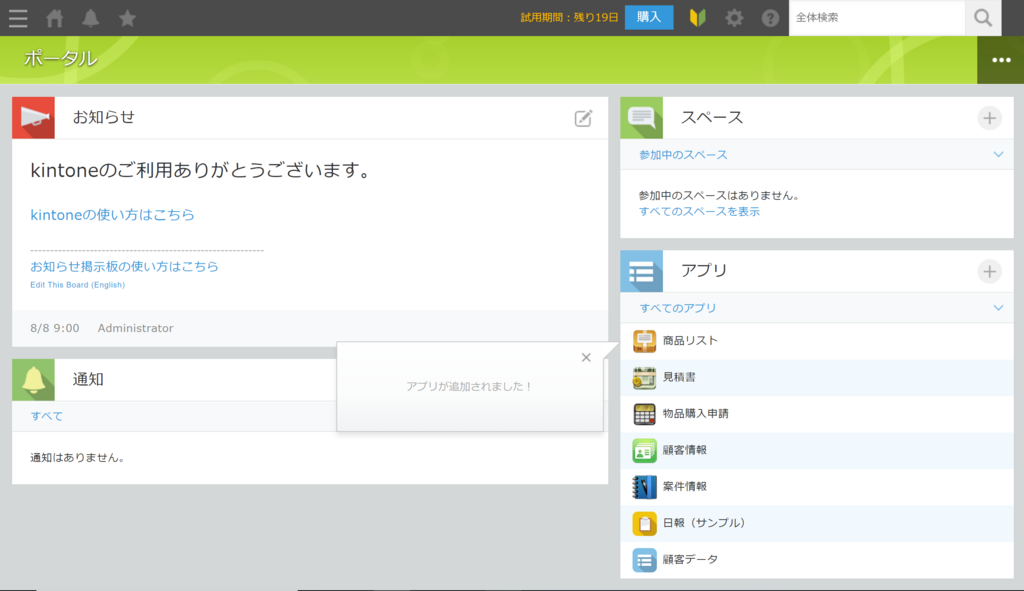Screen dimensions: 1024x591
Task: Focus the 全体検索 search field
Action: (876, 18)
